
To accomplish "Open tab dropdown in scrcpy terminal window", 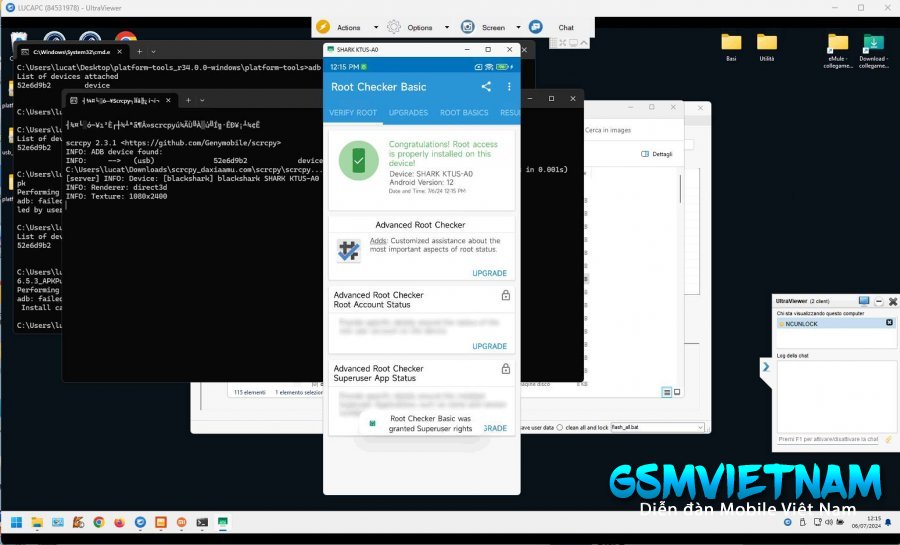I will click(x=202, y=100).
